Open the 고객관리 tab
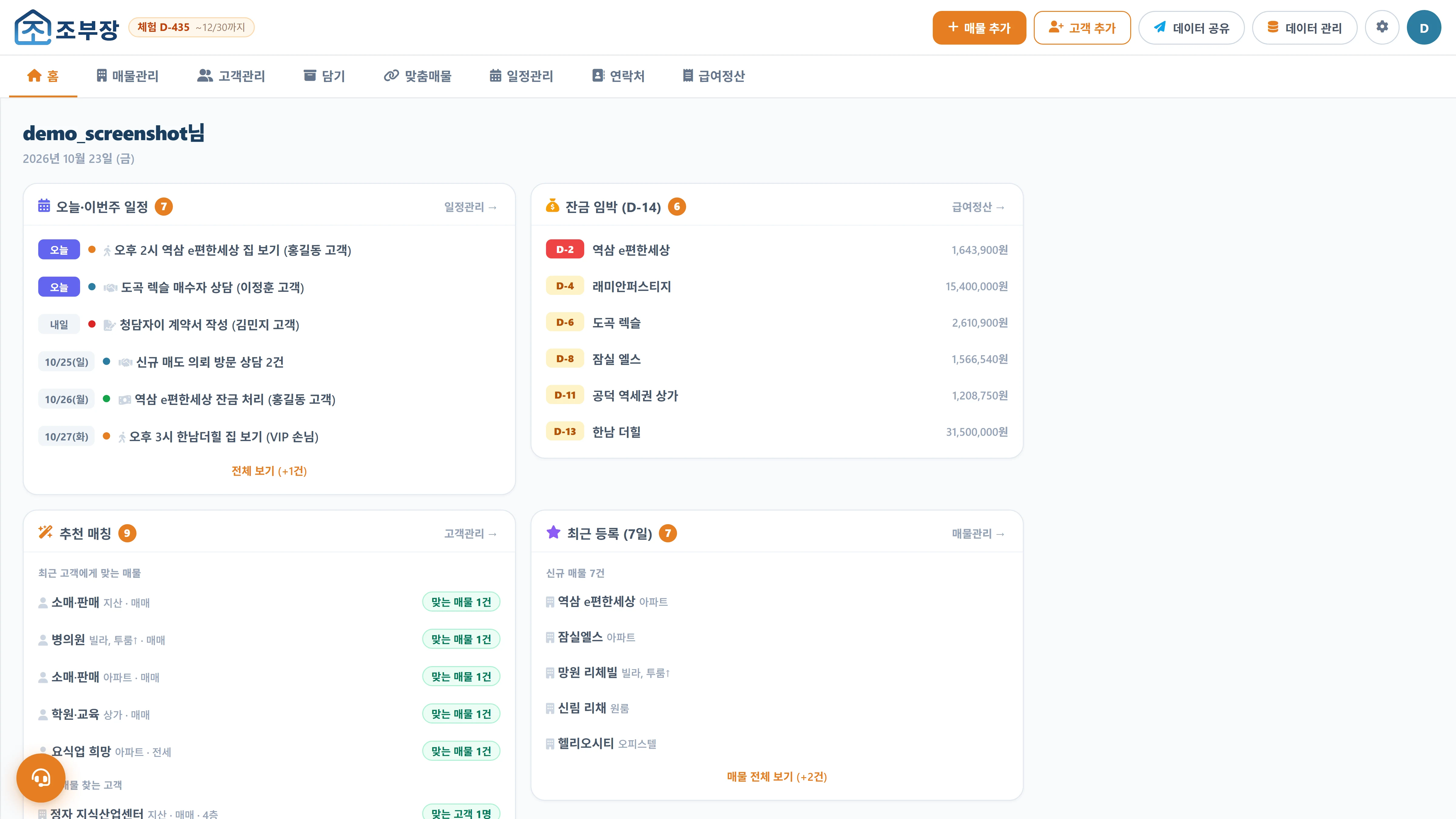1456x819 pixels. tap(231, 76)
